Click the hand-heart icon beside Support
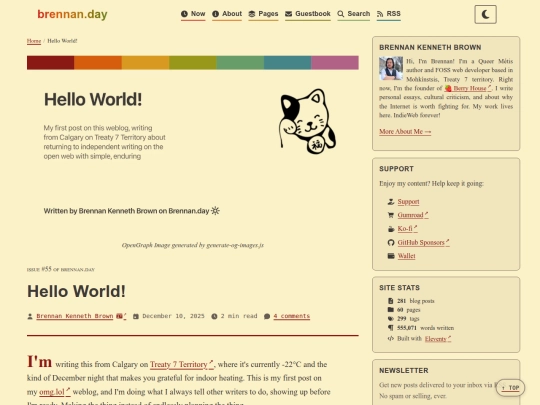 click(391, 201)
